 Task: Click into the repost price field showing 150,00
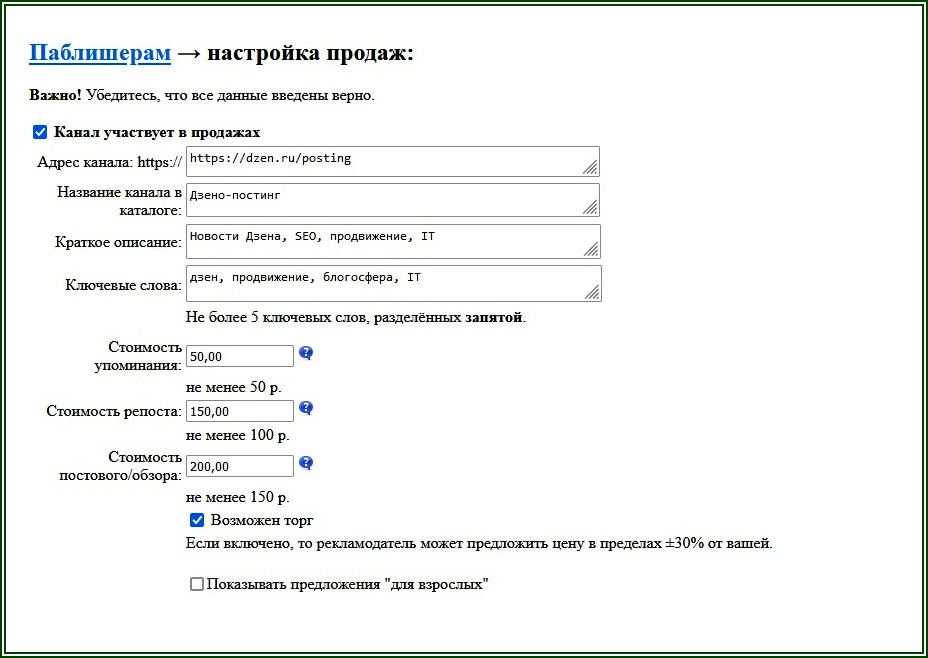point(238,410)
